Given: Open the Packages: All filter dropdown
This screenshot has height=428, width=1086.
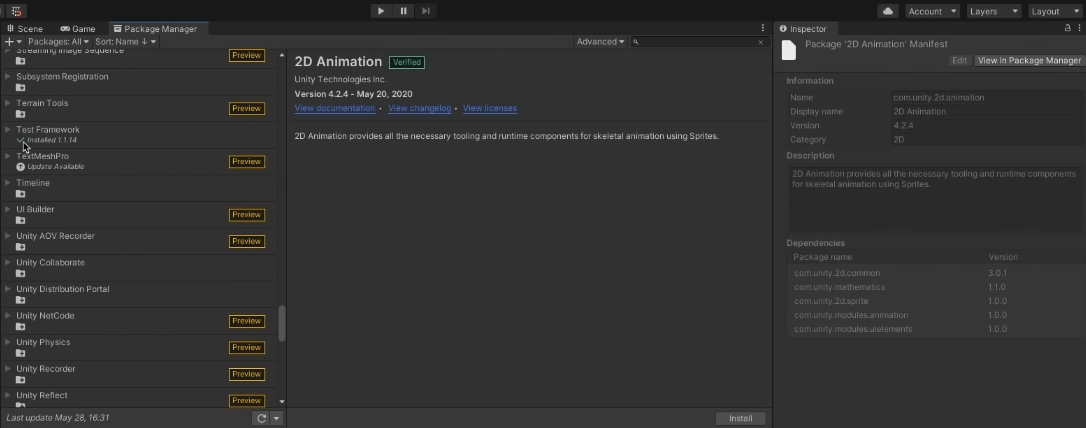Looking at the screenshot, I should tap(58, 42).
